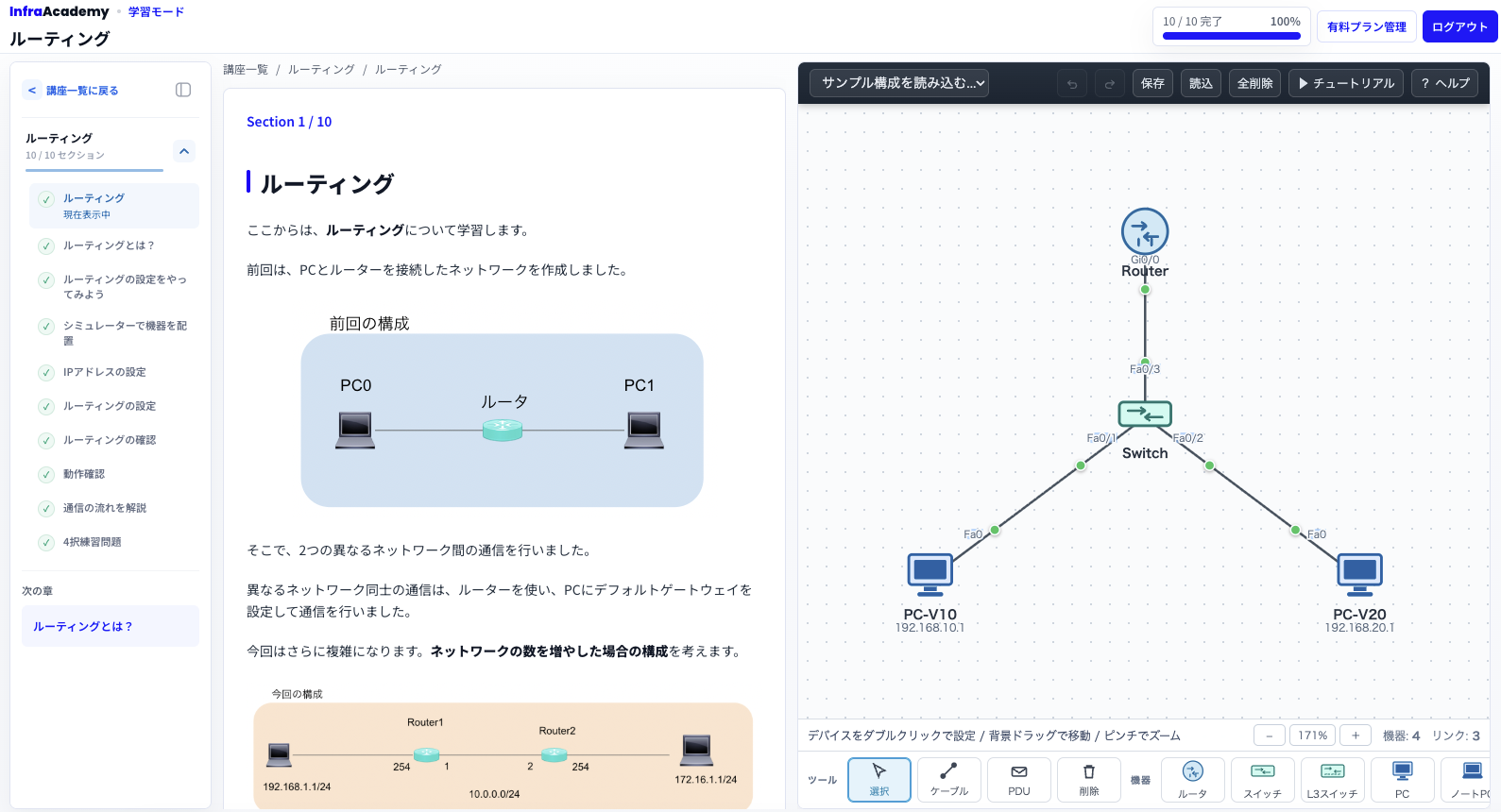
Task: Start the チュートリアル tutorial
Action: (1346, 83)
